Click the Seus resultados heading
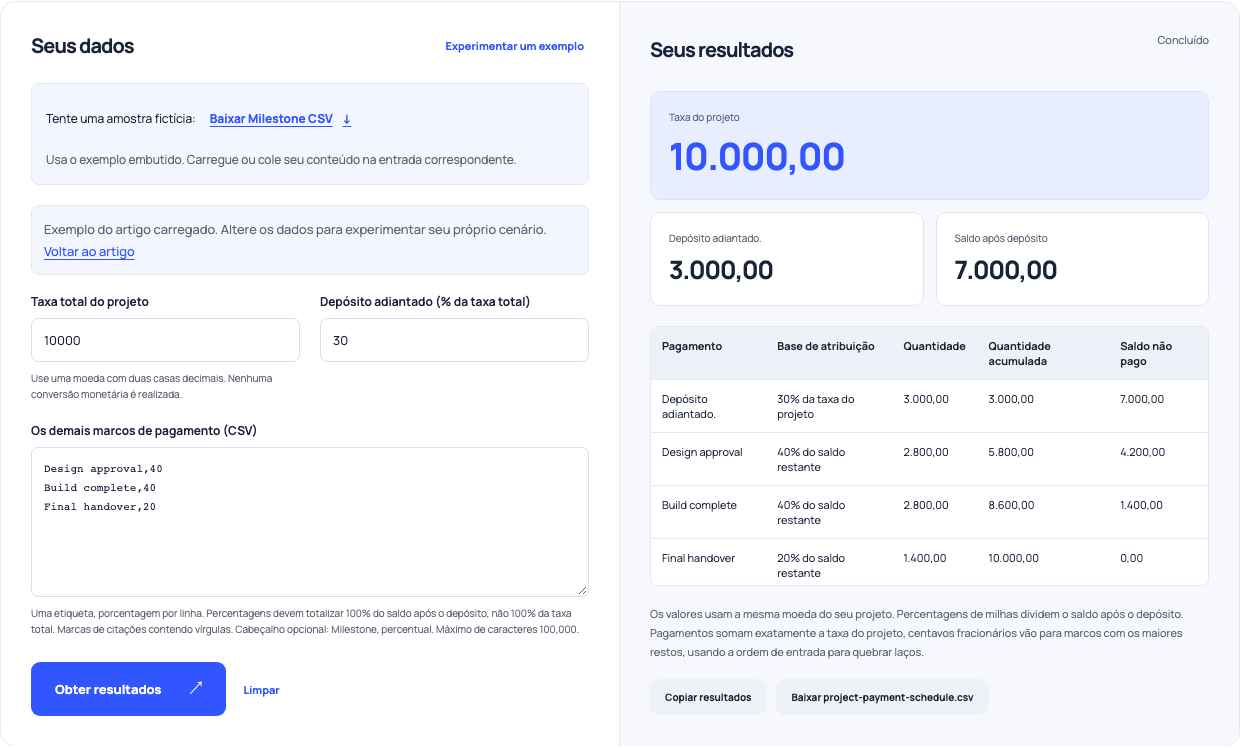1240x748 pixels. coord(722,50)
